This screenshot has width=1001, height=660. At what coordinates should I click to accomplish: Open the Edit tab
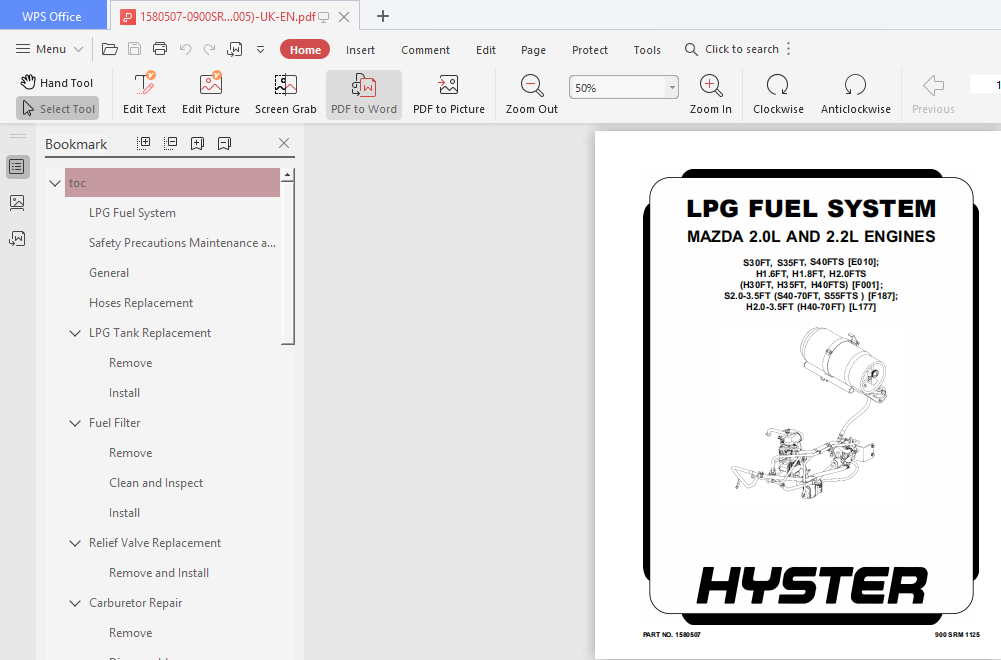click(x=486, y=50)
